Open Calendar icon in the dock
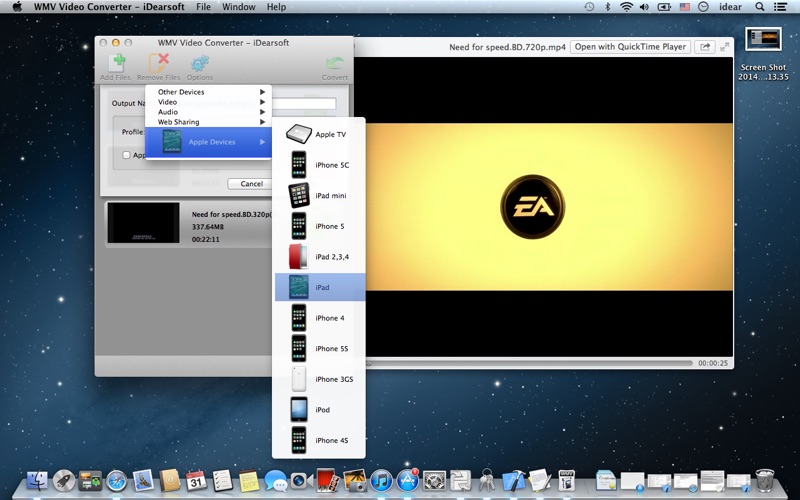The height and width of the screenshot is (500, 800). 196,481
